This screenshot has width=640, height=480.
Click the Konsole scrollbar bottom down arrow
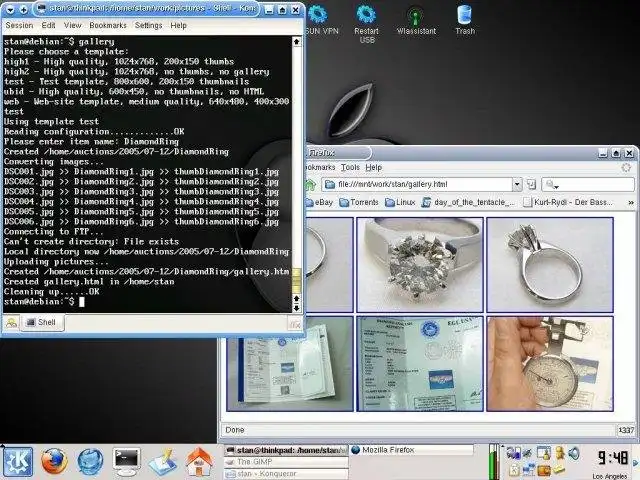(x=297, y=308)
